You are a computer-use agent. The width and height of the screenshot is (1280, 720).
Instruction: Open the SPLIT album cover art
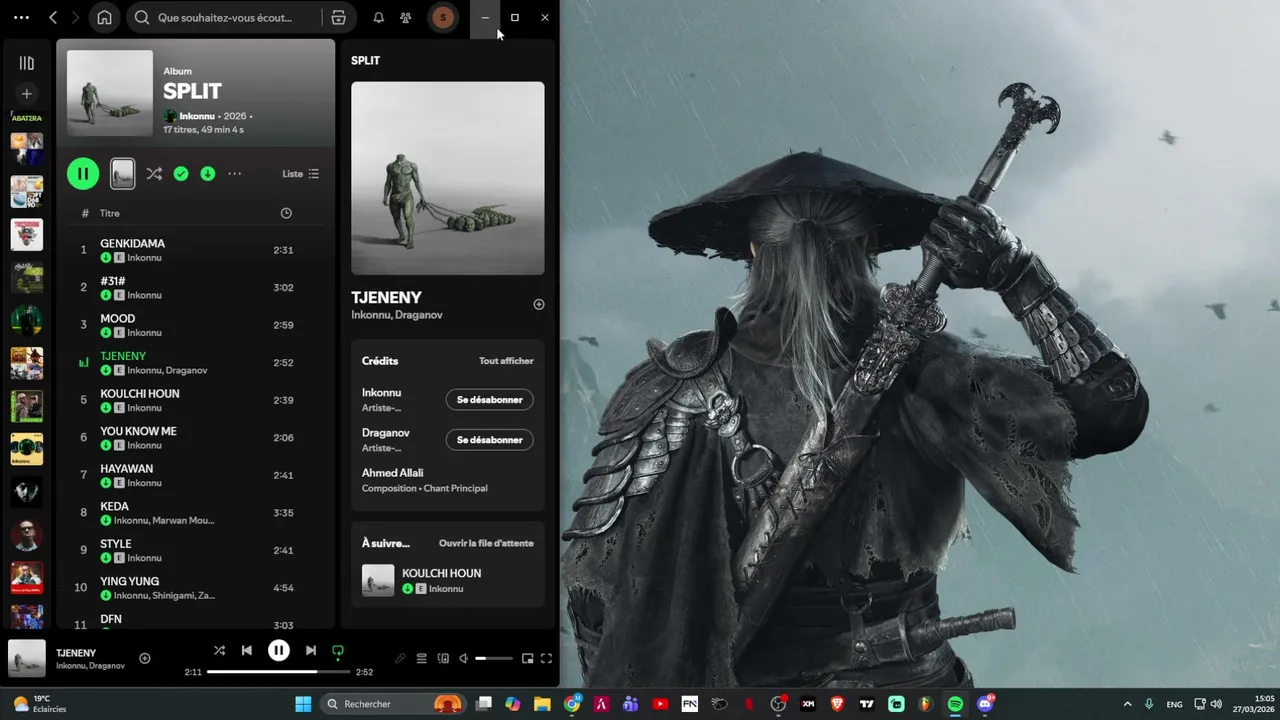point(110,93)
